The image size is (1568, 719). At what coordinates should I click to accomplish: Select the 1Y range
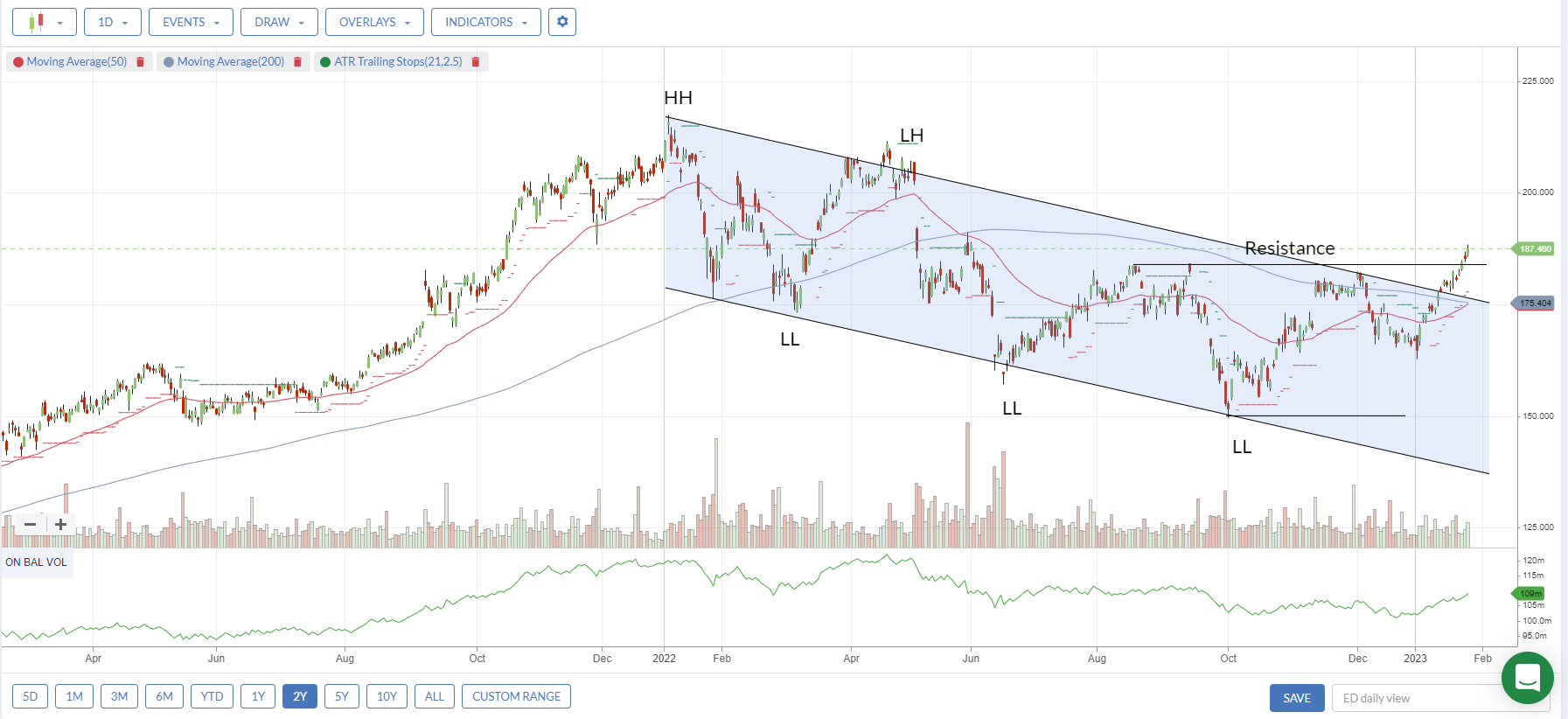tap(258, 696)
